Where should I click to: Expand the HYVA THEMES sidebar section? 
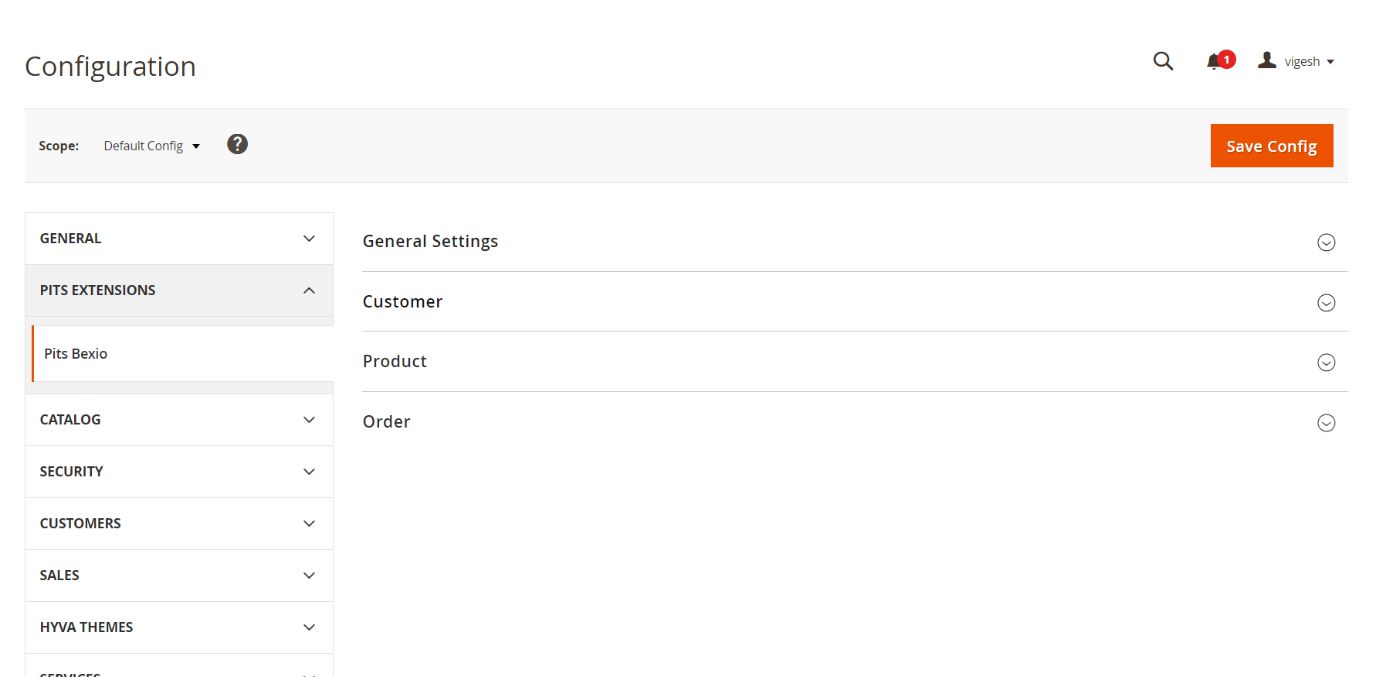click(x=179, y=628)
